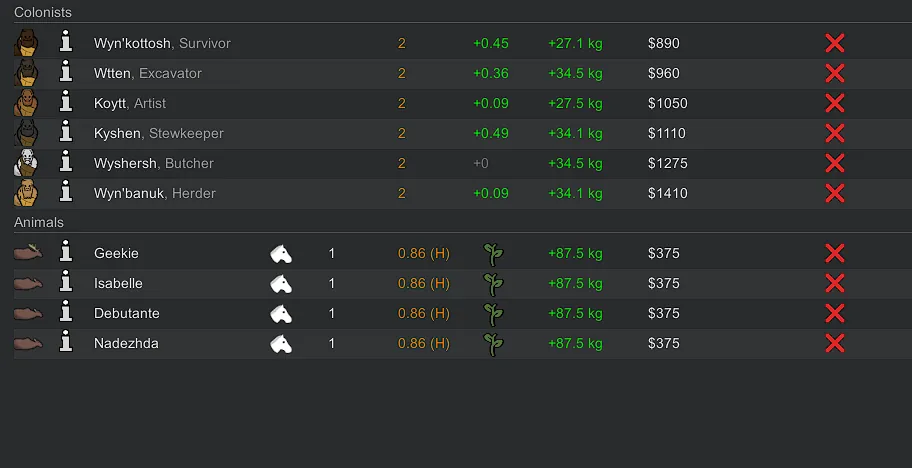Viewport: 912px width, 468px height.
Task: Open info for Wyn'kottosh the Survivor
Action: tap(66, 43)
